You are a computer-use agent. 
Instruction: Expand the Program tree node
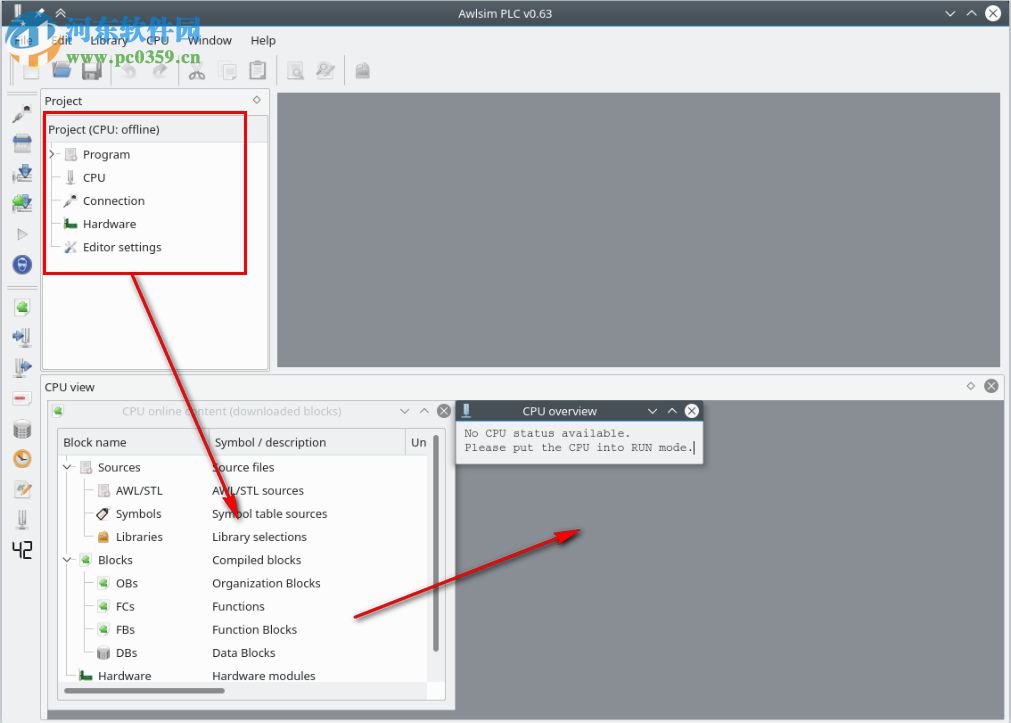52,154
